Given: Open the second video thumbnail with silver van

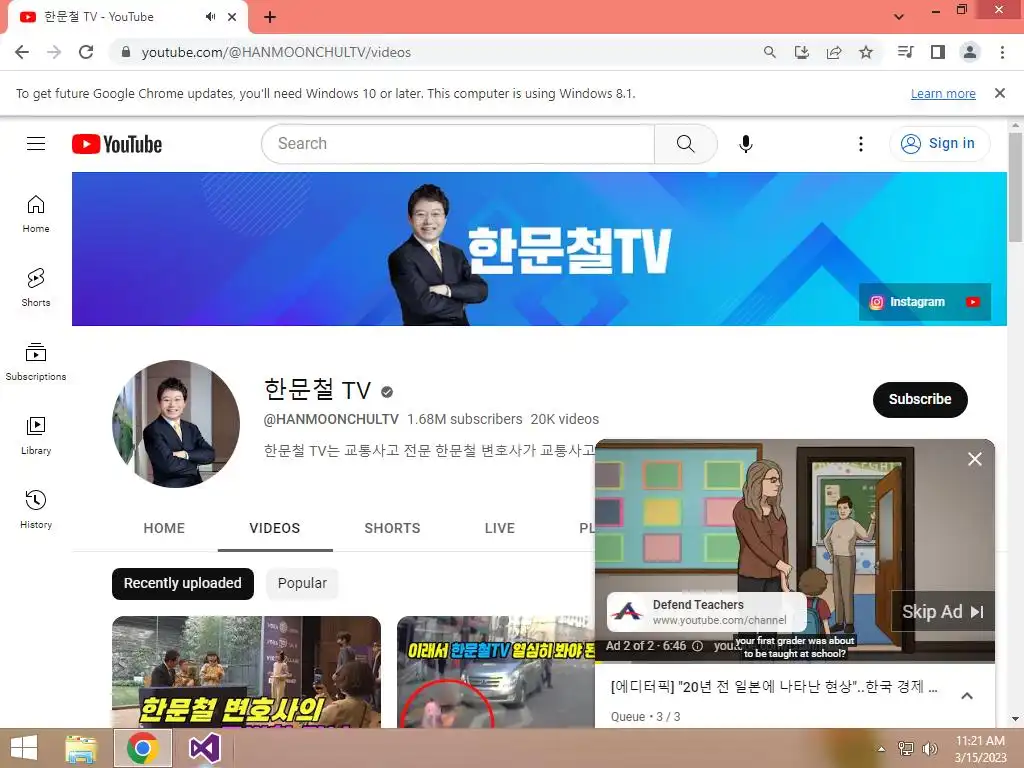Looking at the screenshot, I should point(496,671).
